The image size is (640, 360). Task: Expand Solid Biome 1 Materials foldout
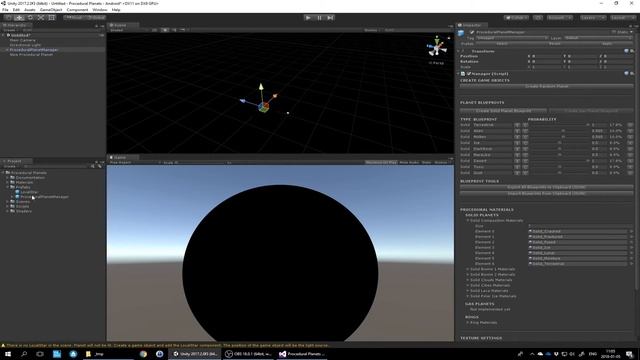[x=468, y=269]
